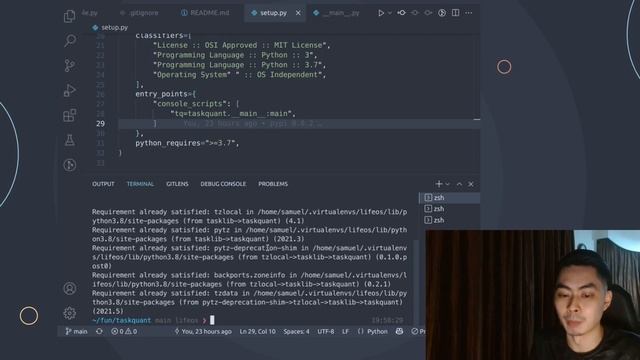Open the Extensions view
This screenshot has height=360, width=640.
[69, 115]
